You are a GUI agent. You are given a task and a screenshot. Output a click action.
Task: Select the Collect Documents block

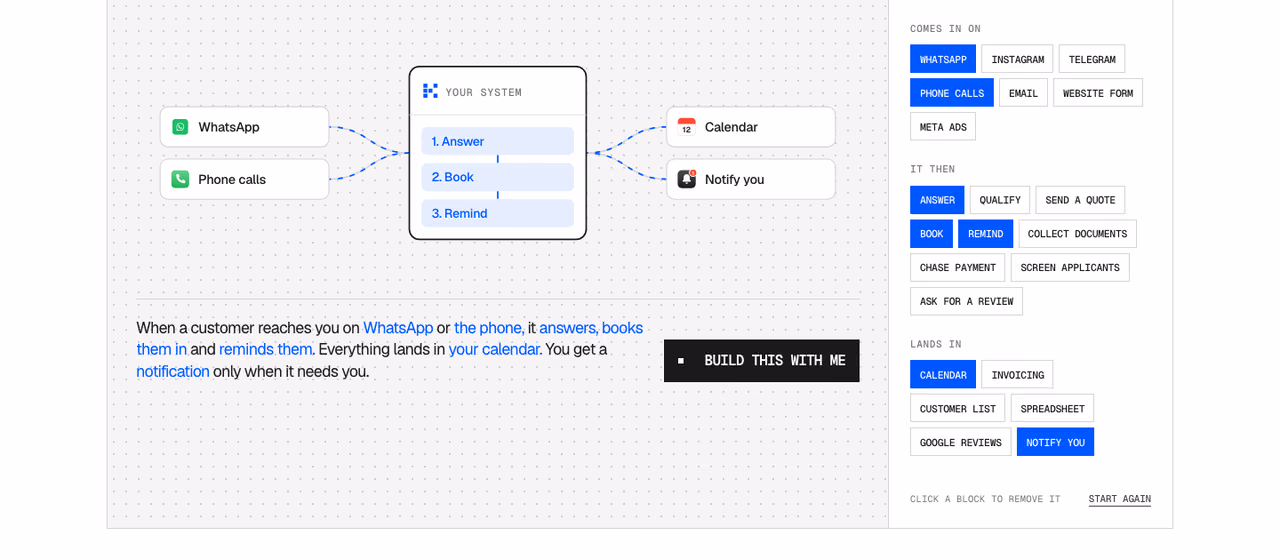(1077, 234)
